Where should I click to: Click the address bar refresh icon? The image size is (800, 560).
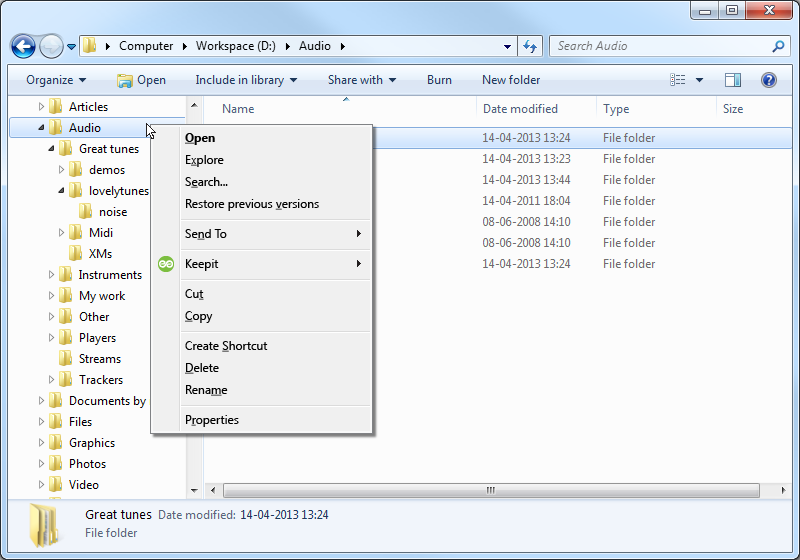pos(530,46)
